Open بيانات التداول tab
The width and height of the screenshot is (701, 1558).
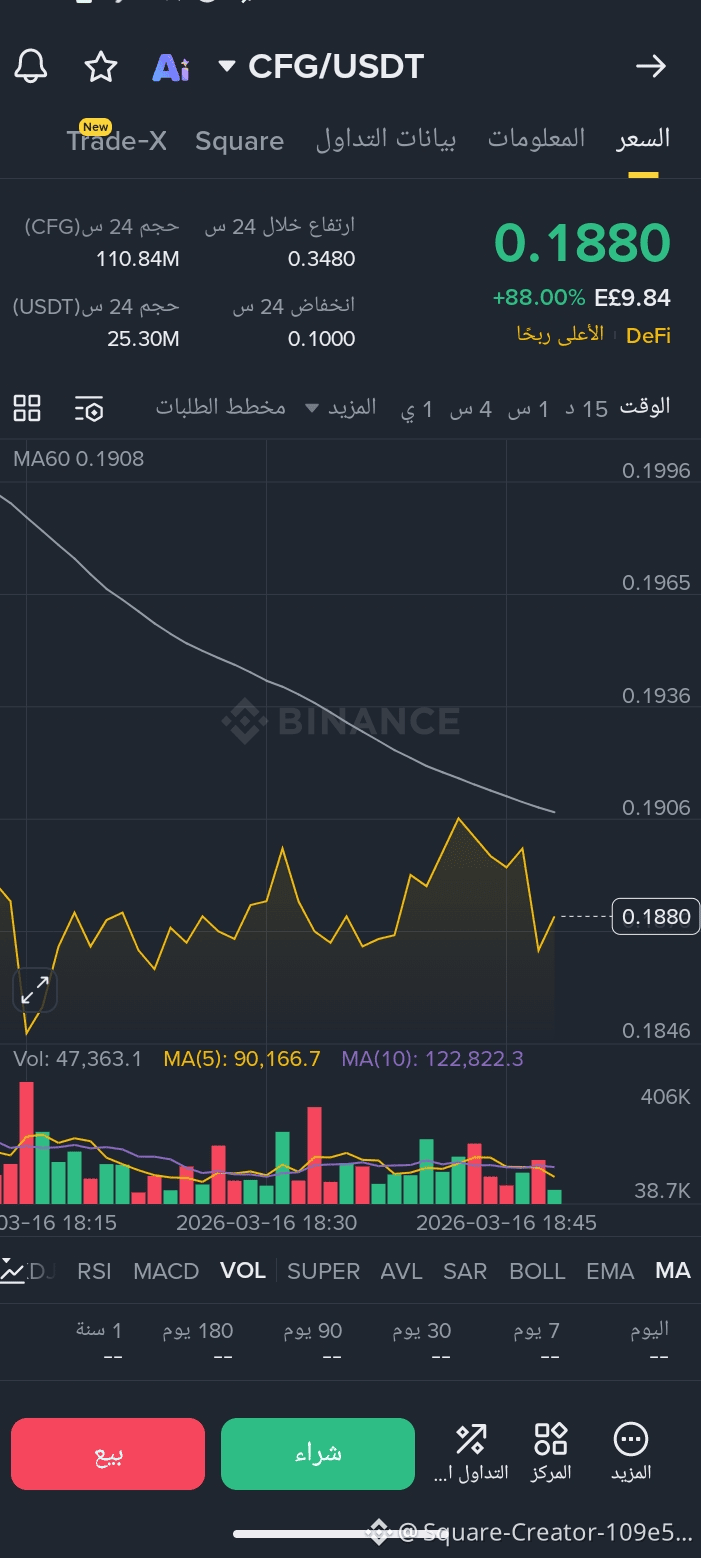[386, 139]
